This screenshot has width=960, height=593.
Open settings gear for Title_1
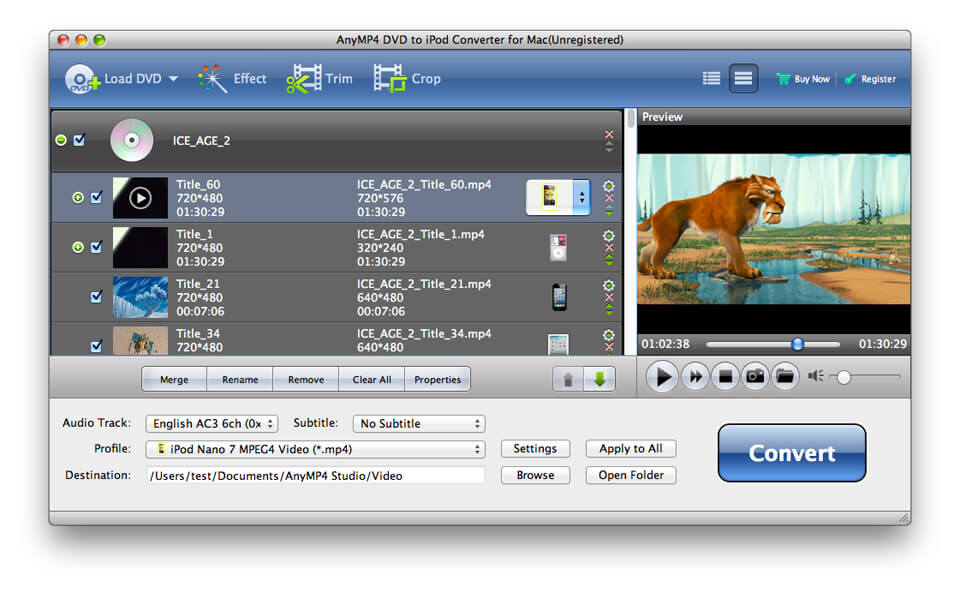(x=609, y=236)
